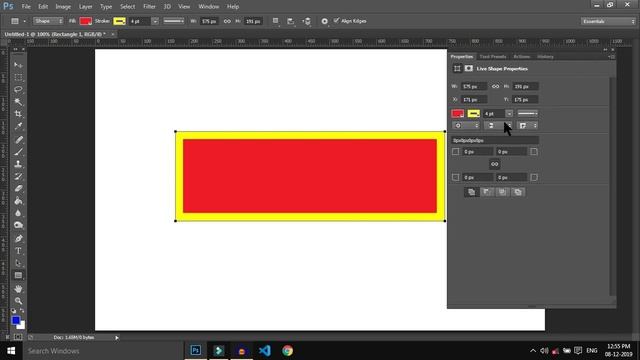This screenshot has height=360, width=640.
Task: Toggle Quick Mask mode
Action: [x=18, y=337]
